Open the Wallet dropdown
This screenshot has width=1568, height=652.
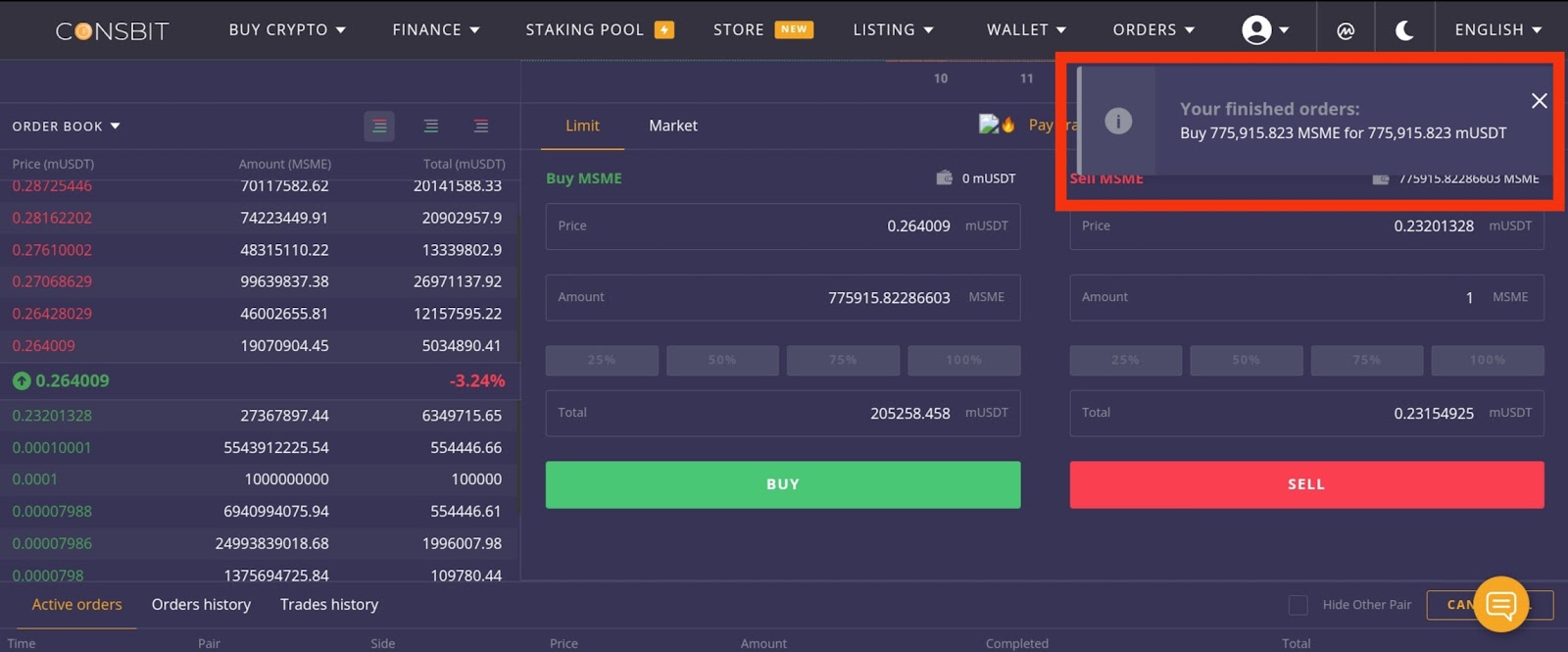1026,30
